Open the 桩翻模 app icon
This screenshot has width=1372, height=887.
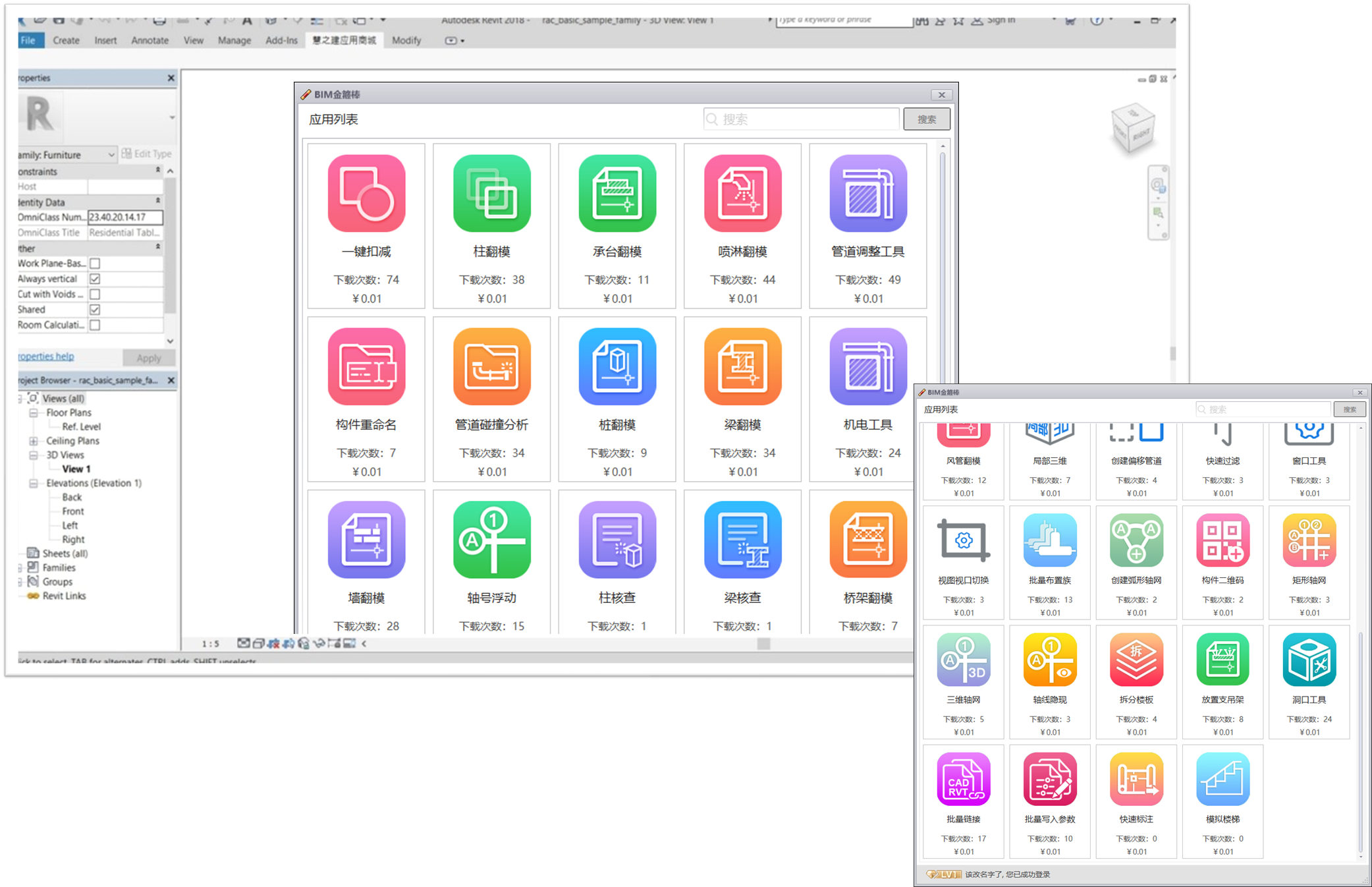617,366
